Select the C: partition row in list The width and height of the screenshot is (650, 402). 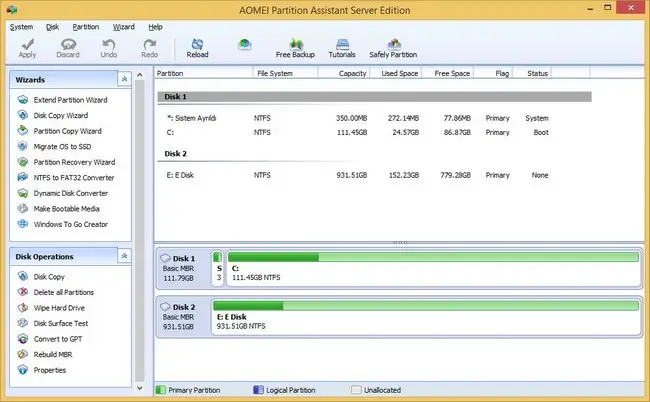[x=374, y=132]
